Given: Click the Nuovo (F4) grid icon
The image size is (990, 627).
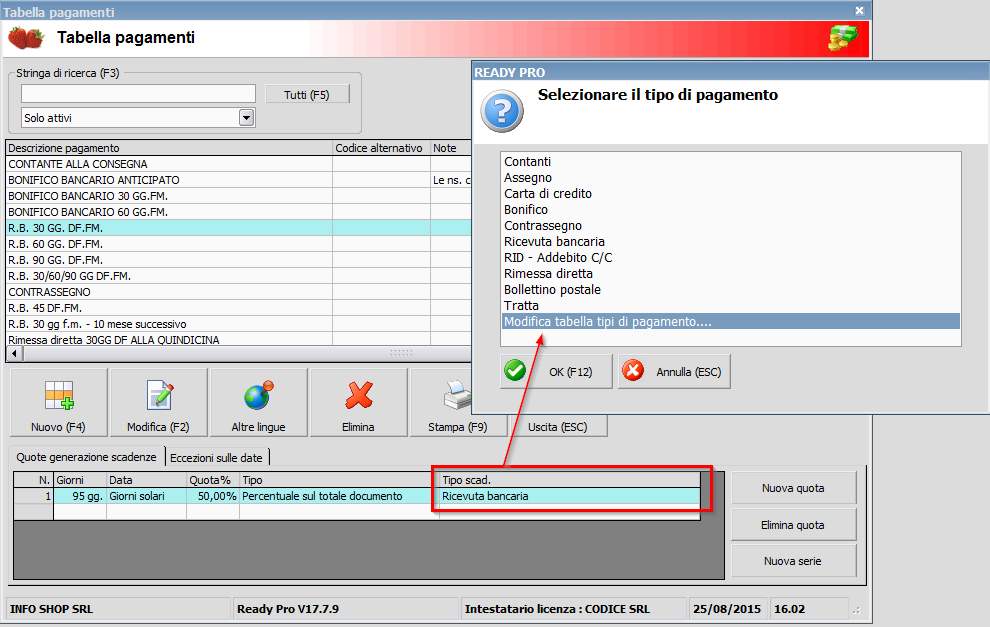Looking at the screenshot, I should (x=59, y=396).
